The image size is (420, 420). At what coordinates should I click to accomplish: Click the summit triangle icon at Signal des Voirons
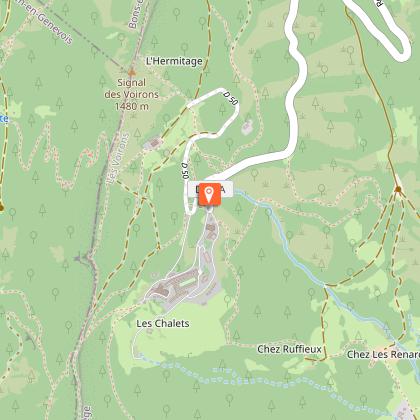coord(132,72)
